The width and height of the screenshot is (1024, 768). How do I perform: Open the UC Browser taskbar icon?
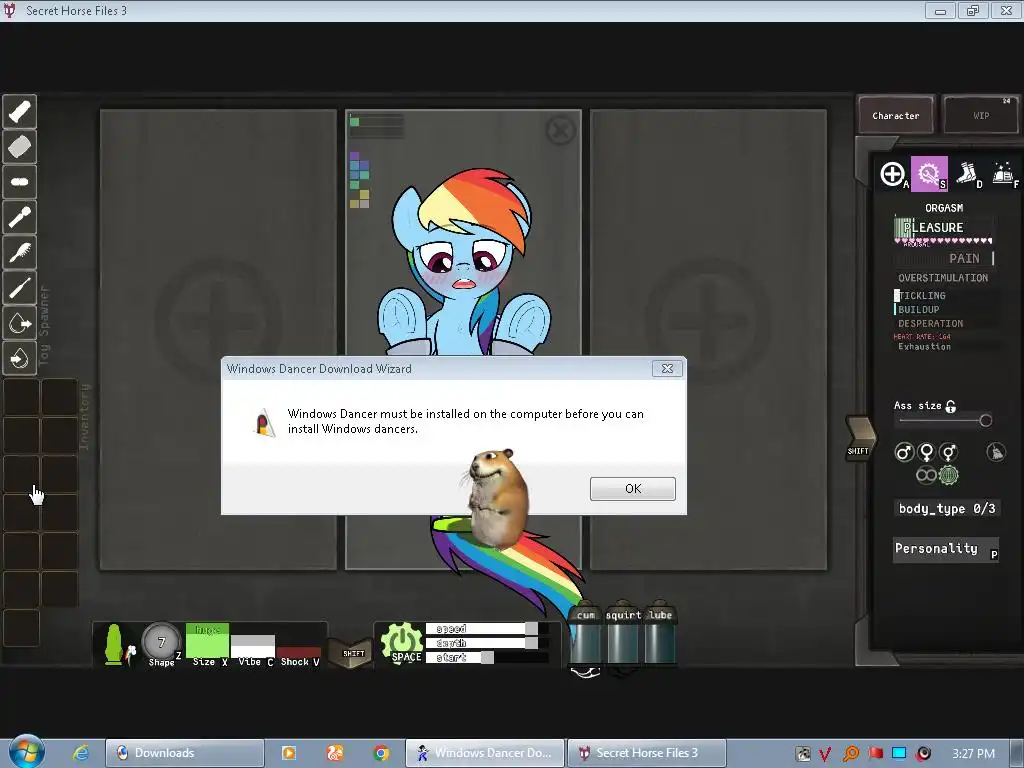click(335, 753)
